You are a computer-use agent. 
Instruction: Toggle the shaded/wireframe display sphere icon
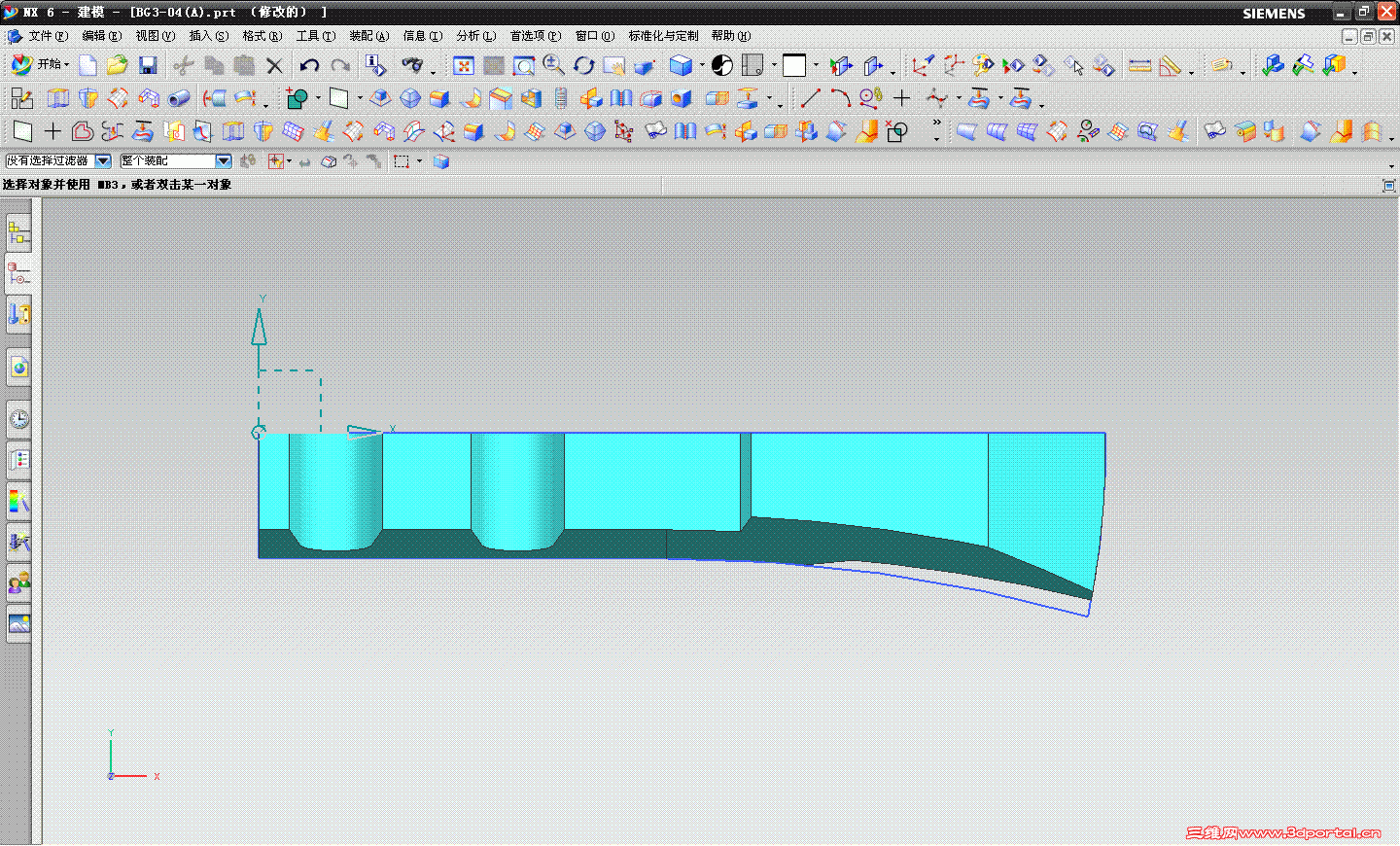722,65
